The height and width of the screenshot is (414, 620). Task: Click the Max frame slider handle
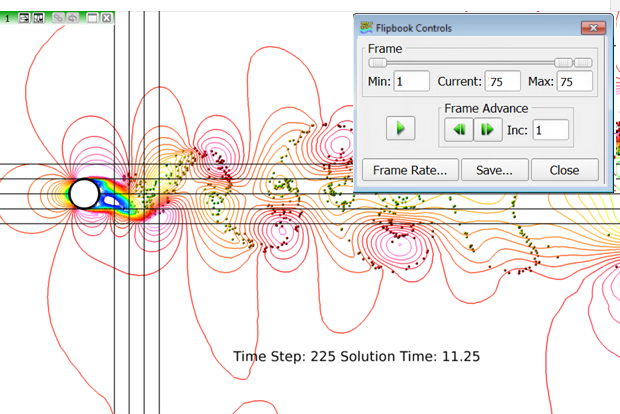pyautogui.click(x=583, y=62)
